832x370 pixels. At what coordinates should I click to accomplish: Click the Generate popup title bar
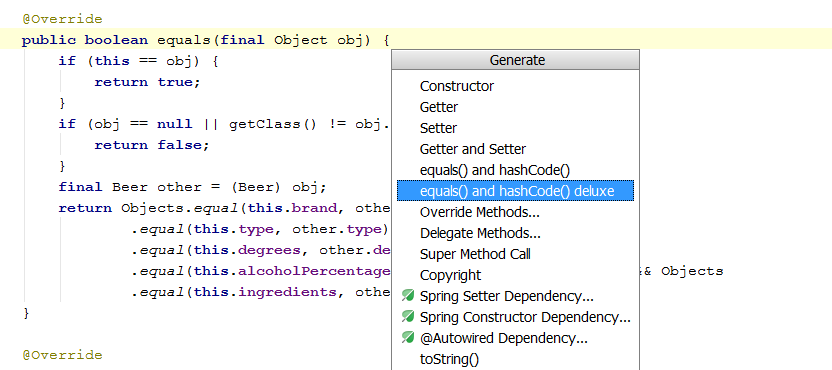point(516,60)
